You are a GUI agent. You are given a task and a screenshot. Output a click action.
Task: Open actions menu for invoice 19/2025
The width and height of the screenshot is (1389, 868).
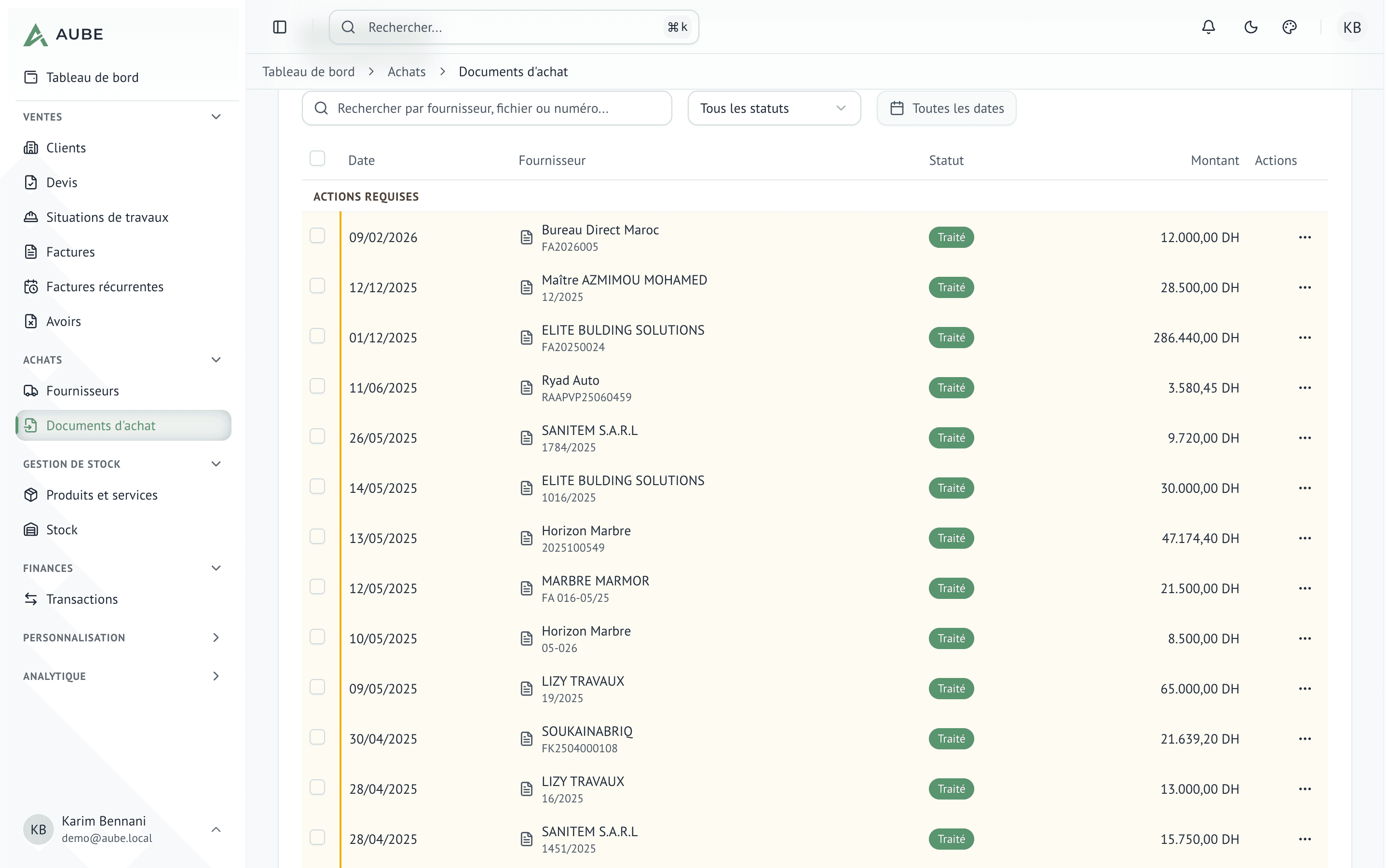click(1305, 689)
